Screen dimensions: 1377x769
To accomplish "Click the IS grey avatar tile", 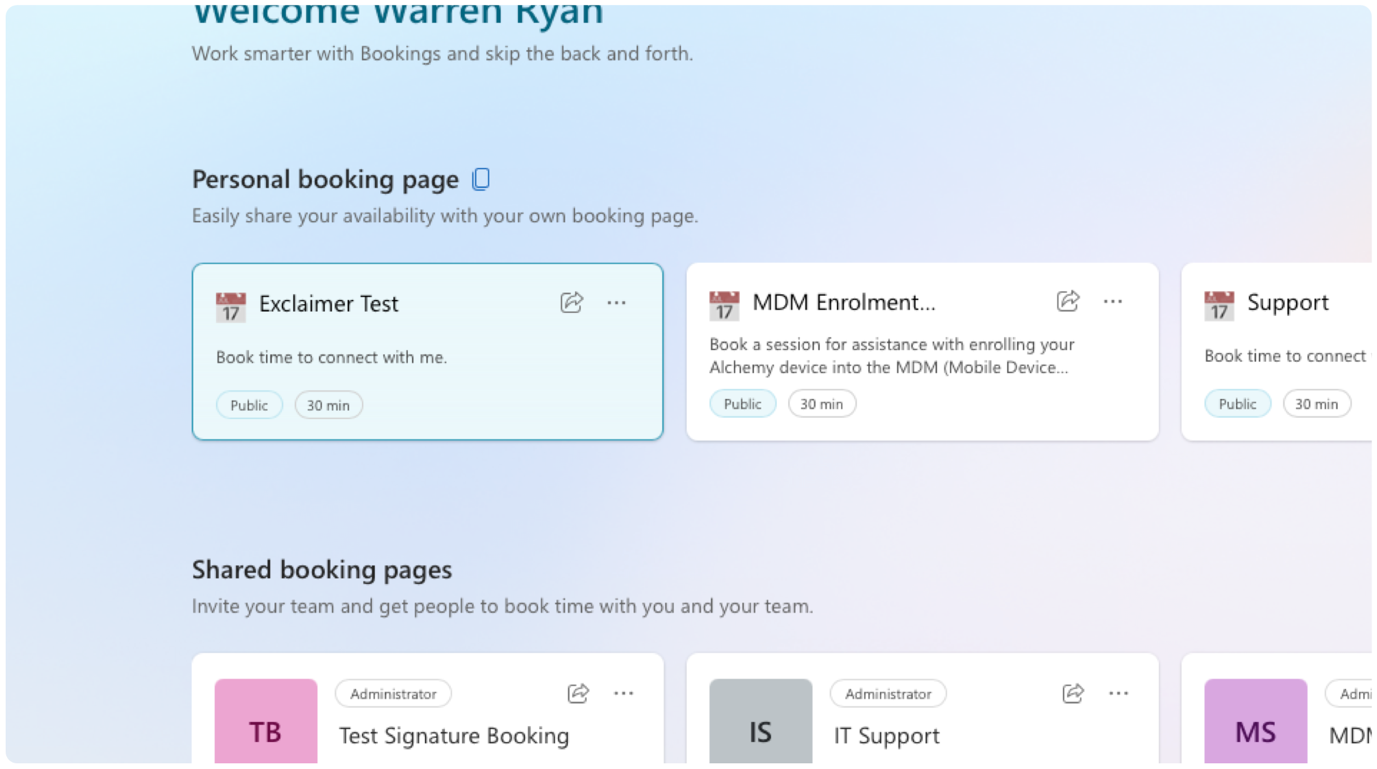I will pyautogui.click(x=761, y=721).
